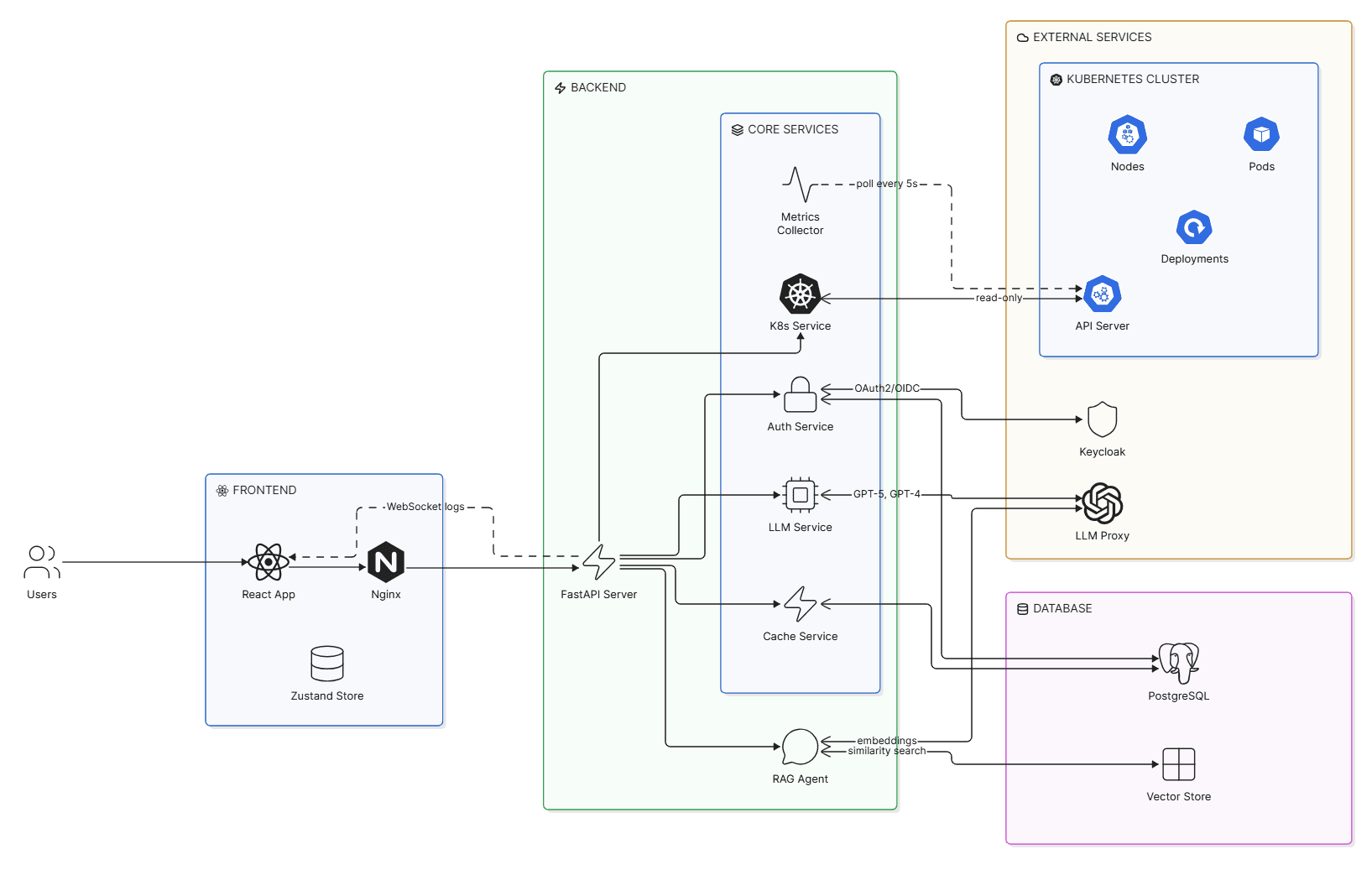This screenshot has width=1372, height=875.
Task: Select the Deployments icon
Action: coord(1195,227)
